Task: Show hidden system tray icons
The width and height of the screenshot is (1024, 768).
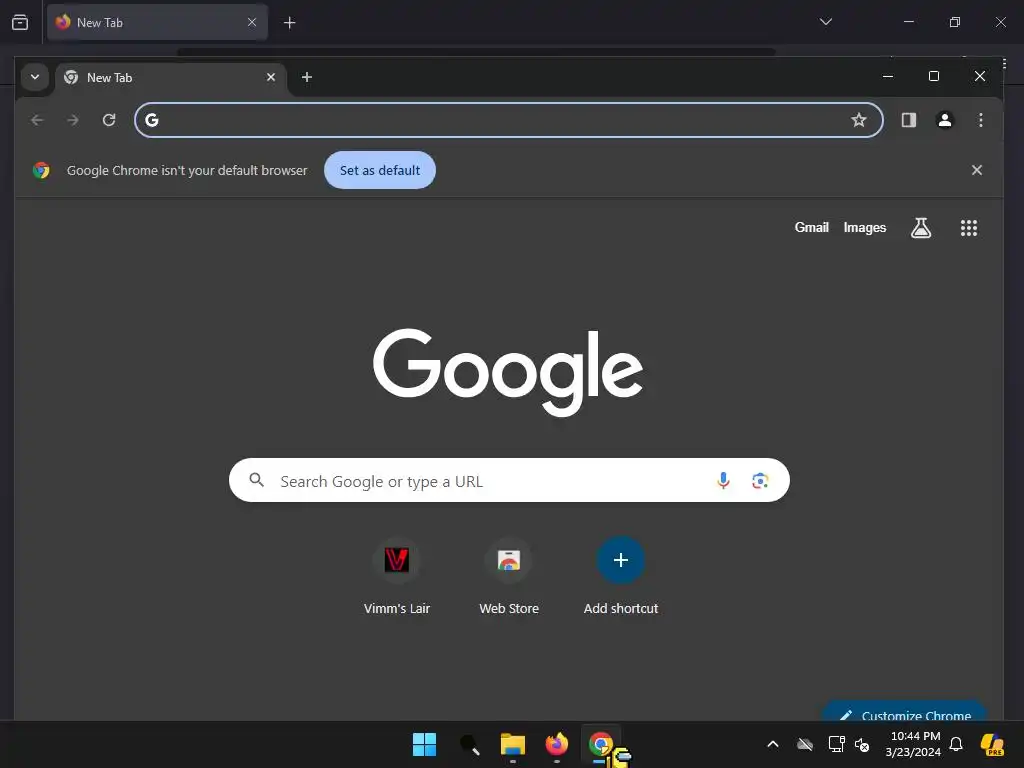Action: point(773,744)
